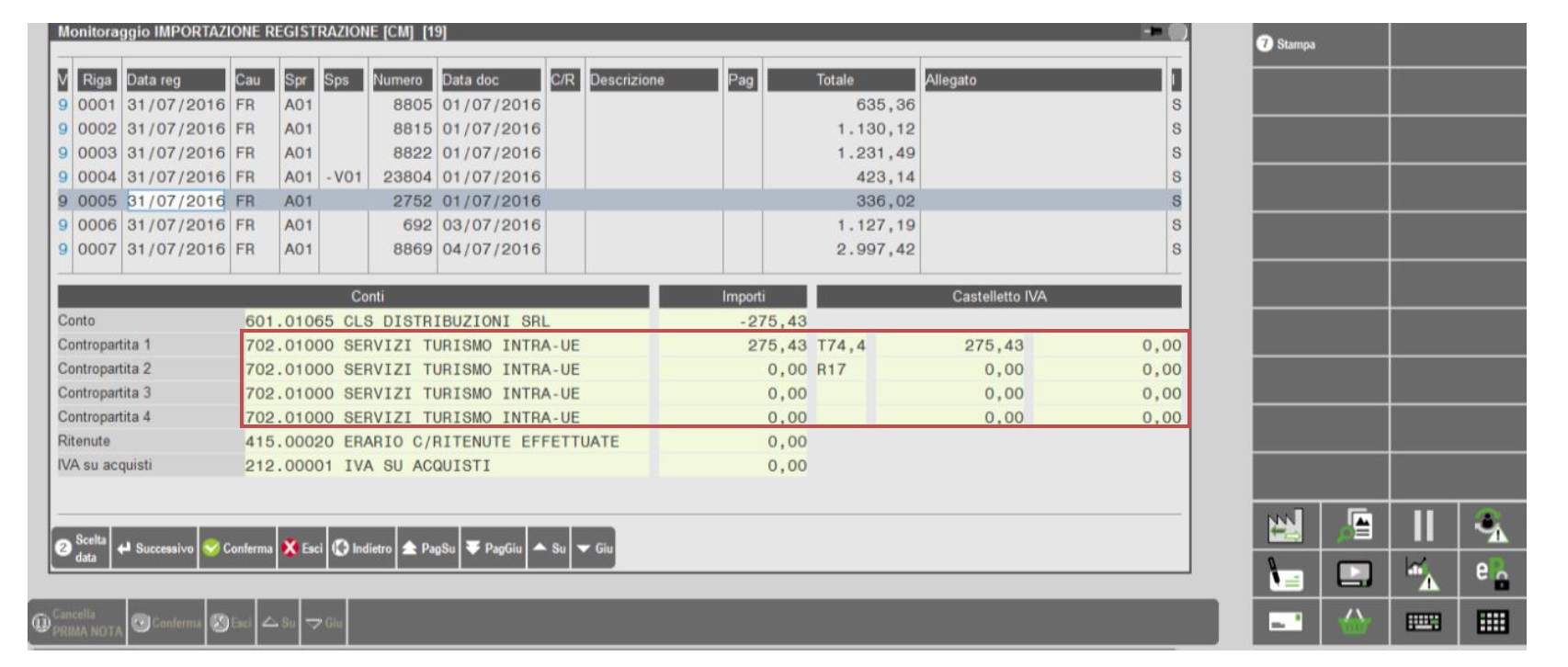This screenshot has height=667, width=1568.
Task: Click the Data reg field showing 31/07/2016
Action: coord(176,201)
